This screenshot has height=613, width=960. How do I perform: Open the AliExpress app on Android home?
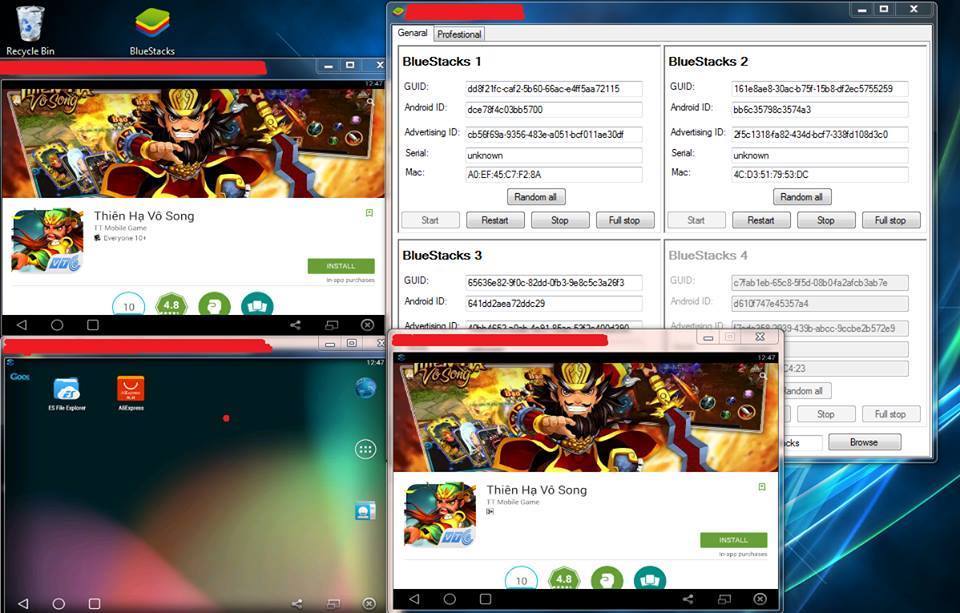[x=131, y=393]
